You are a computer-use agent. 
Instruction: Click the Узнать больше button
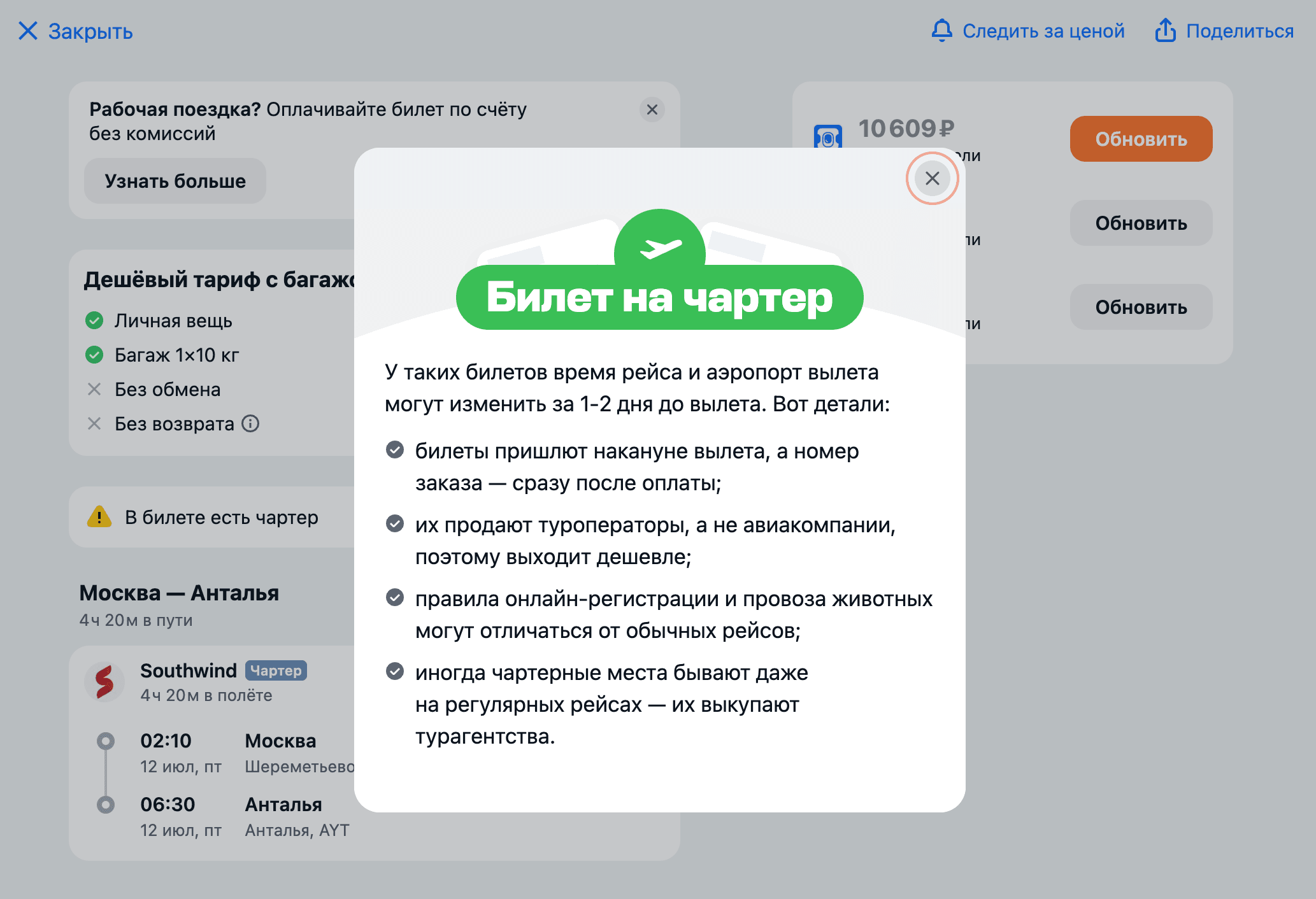pyautogui.click(x=175, y=181)
